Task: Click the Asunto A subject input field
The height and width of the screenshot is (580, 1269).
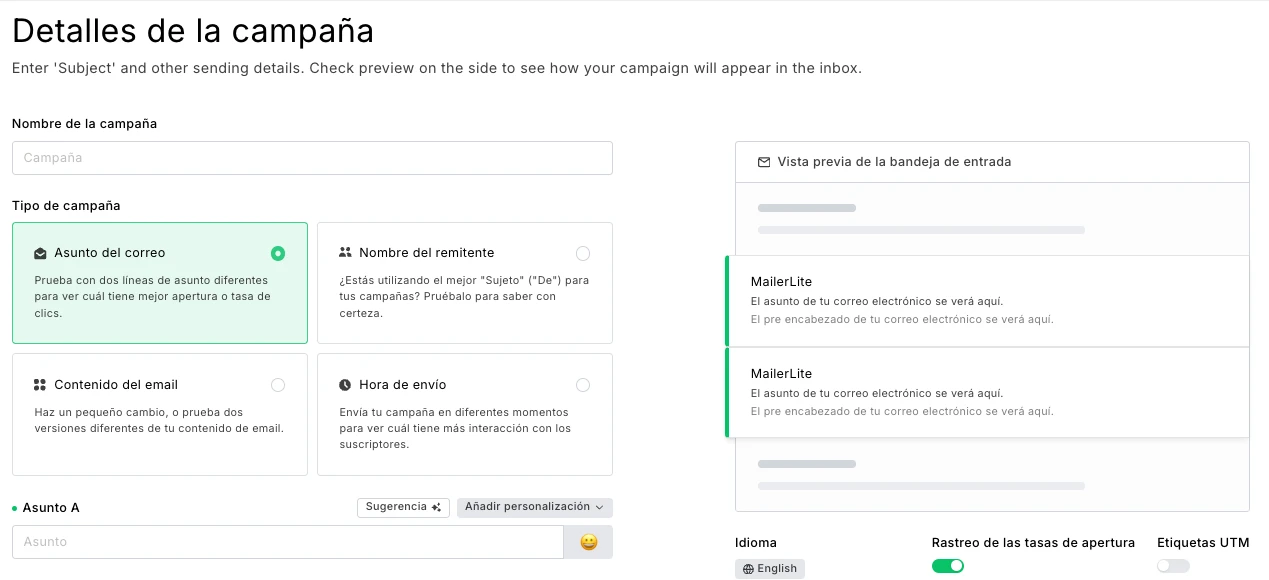Action: pyautogui.click(x=288, y=542)
